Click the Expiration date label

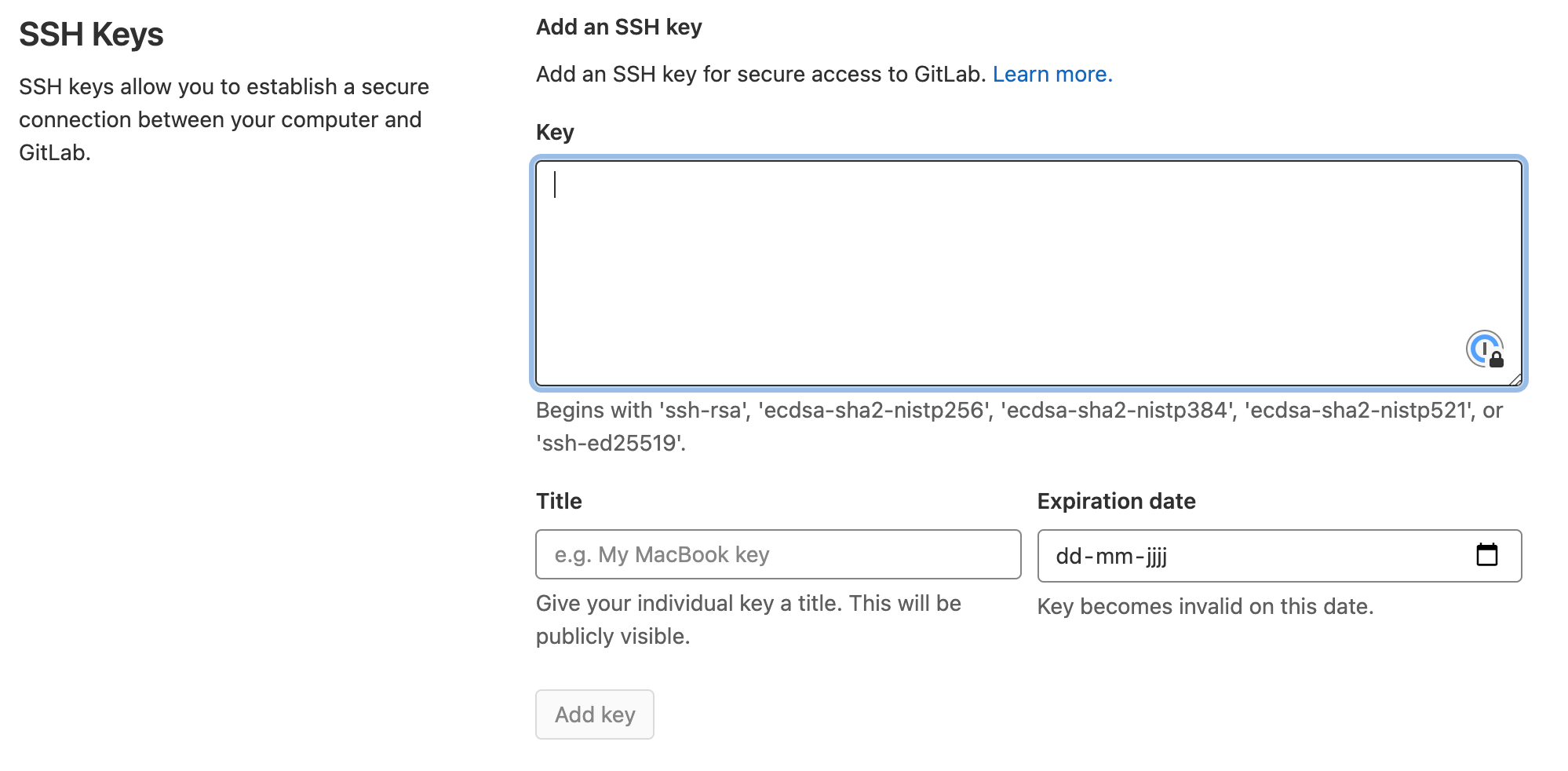pyautogui.click(x=1117, y=501)
